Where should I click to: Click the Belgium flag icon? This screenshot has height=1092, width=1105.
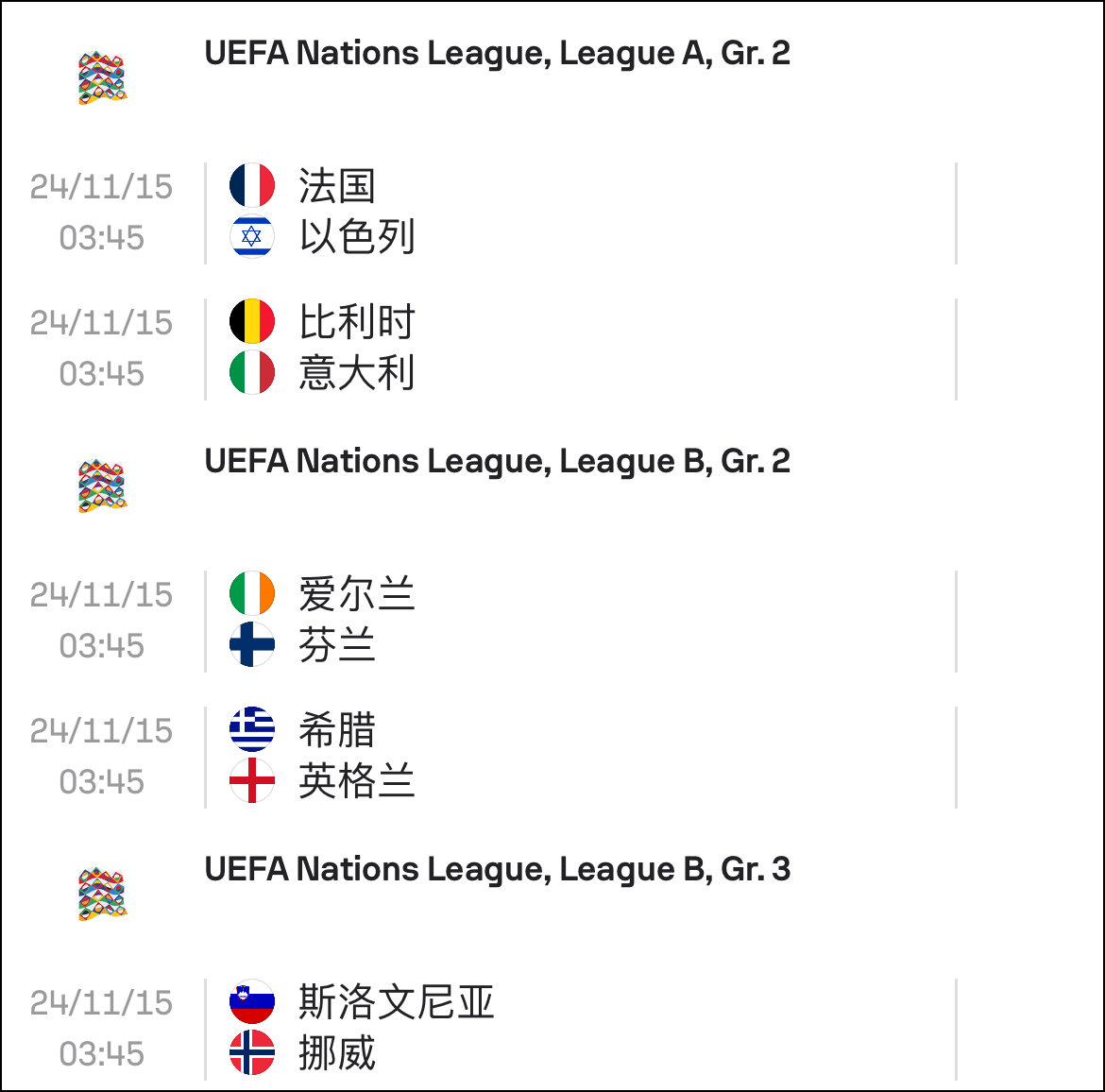click(x=252, y=321)
